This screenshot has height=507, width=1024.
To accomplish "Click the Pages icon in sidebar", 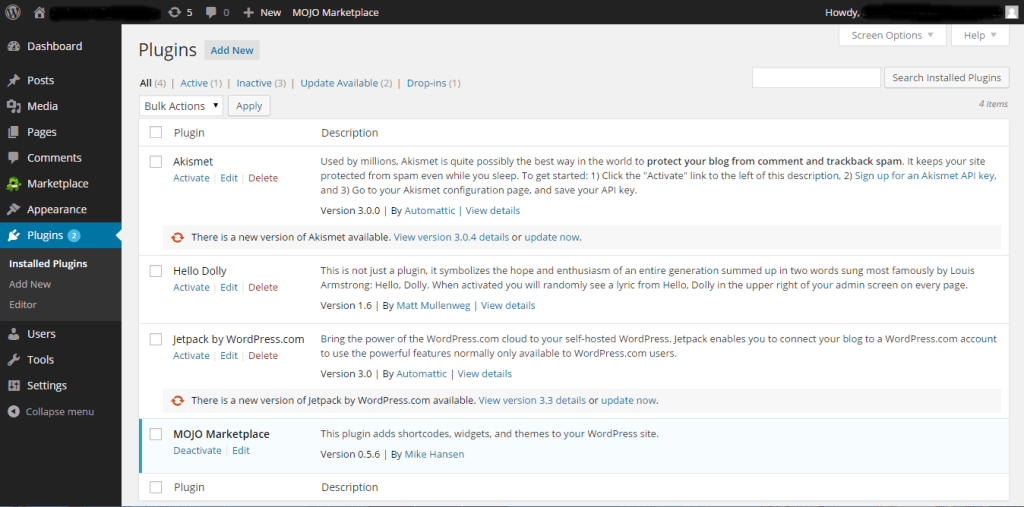I will (13, 132).
